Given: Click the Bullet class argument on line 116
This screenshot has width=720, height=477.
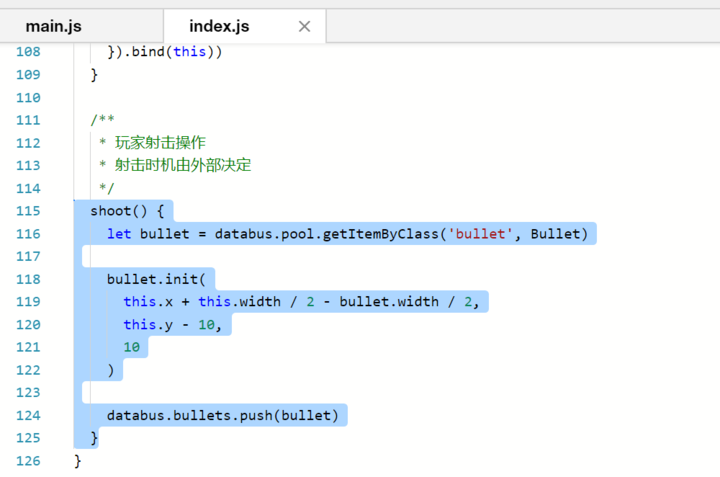Looking at the screenshot, I should tap(556, 234).
